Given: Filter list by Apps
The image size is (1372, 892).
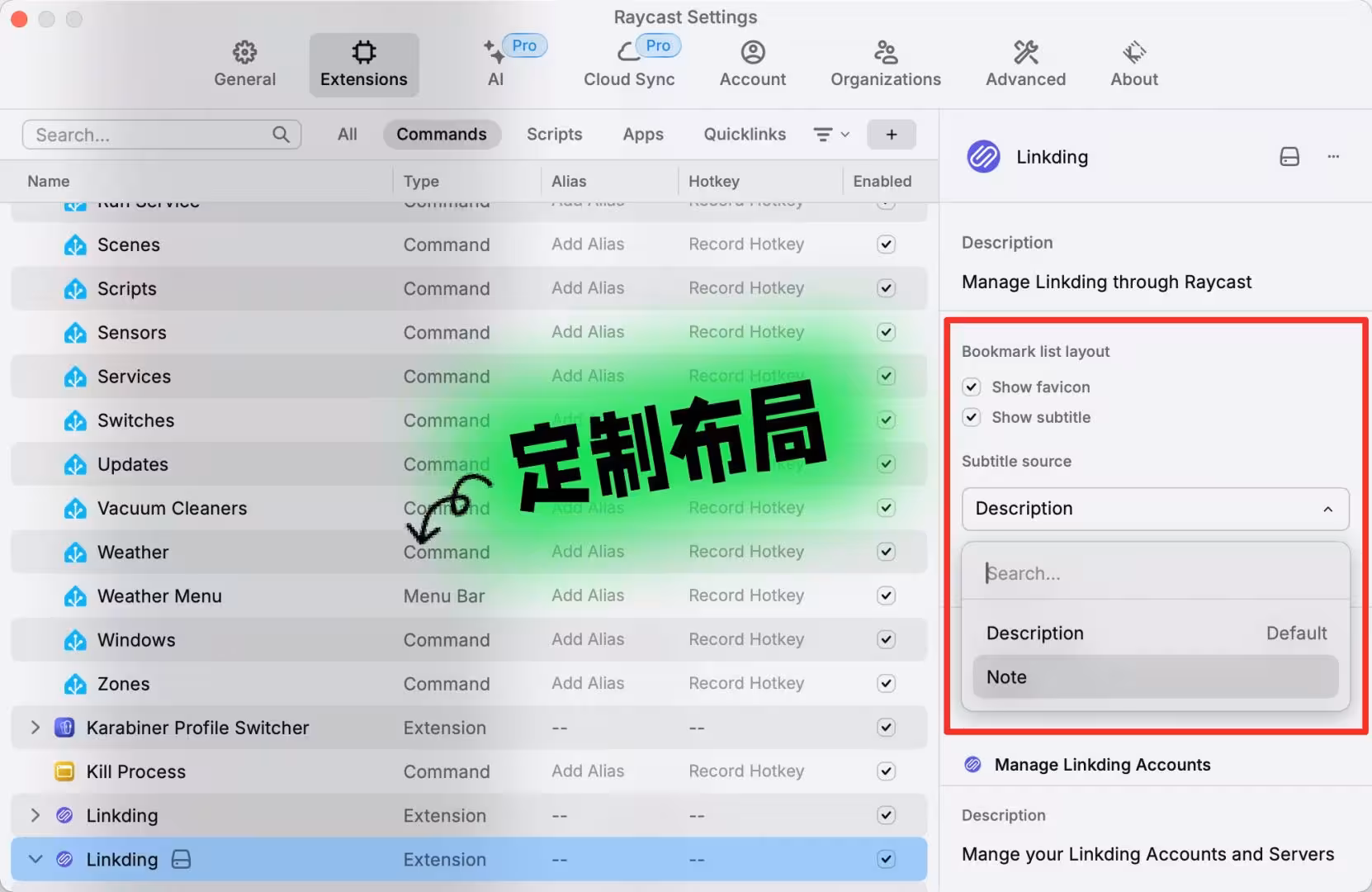Looking at the screenshot, I should 643,135.
